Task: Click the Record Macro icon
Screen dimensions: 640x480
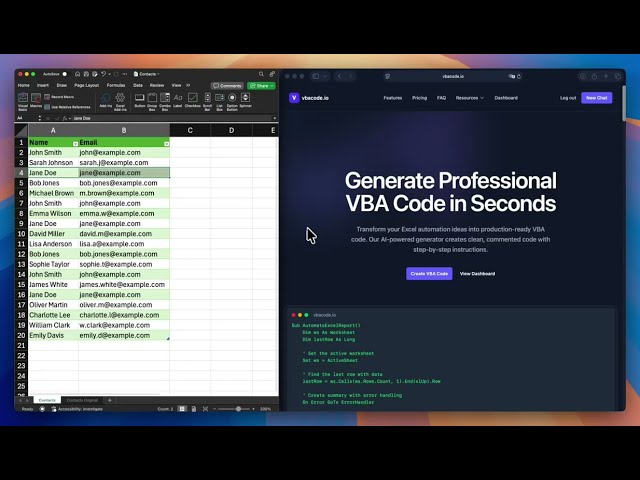Action: coord(47,97)
